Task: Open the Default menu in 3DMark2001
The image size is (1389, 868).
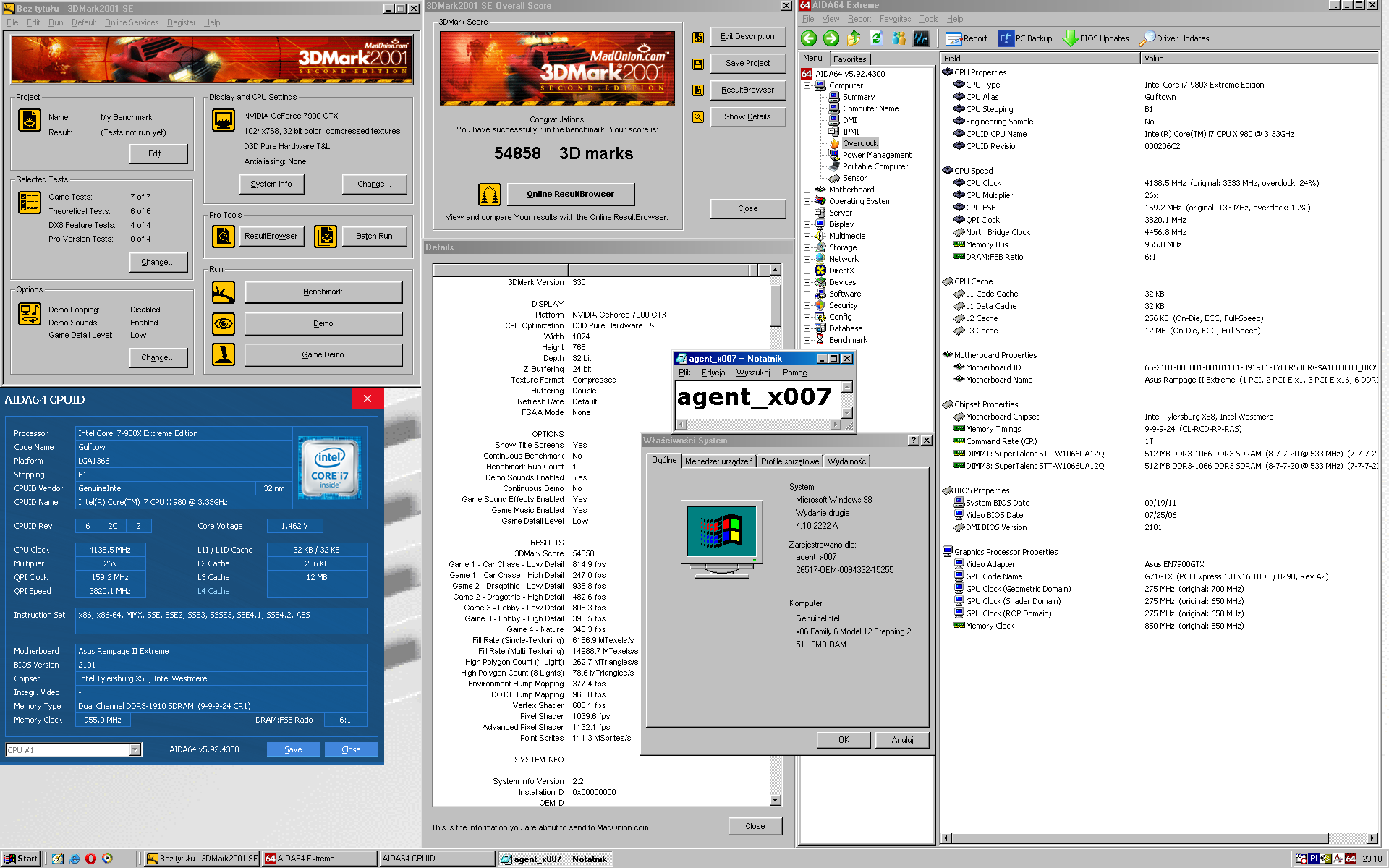Action: 84,22
